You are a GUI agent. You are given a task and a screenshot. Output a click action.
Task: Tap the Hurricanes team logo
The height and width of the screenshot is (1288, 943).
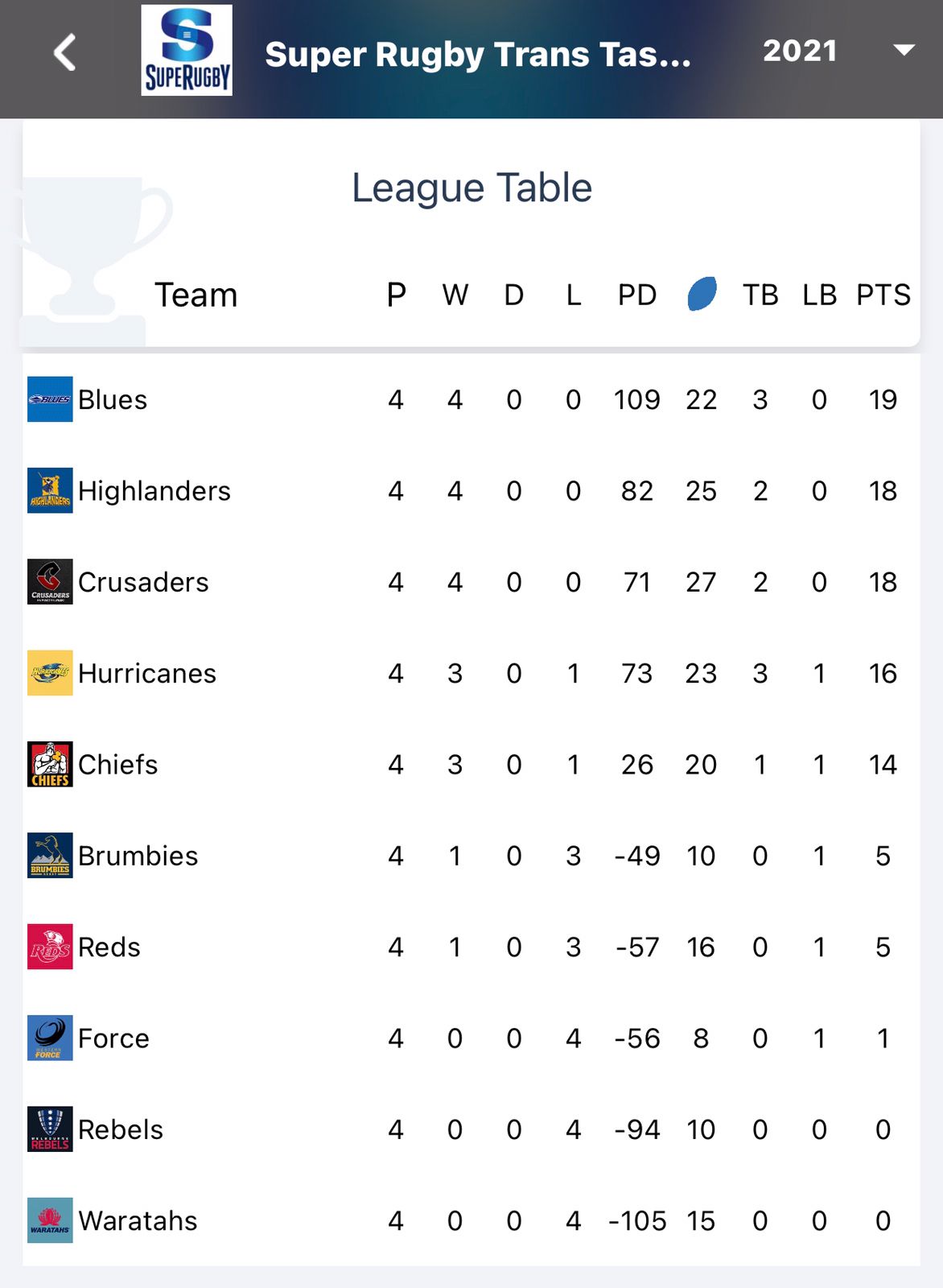point(50,673)
